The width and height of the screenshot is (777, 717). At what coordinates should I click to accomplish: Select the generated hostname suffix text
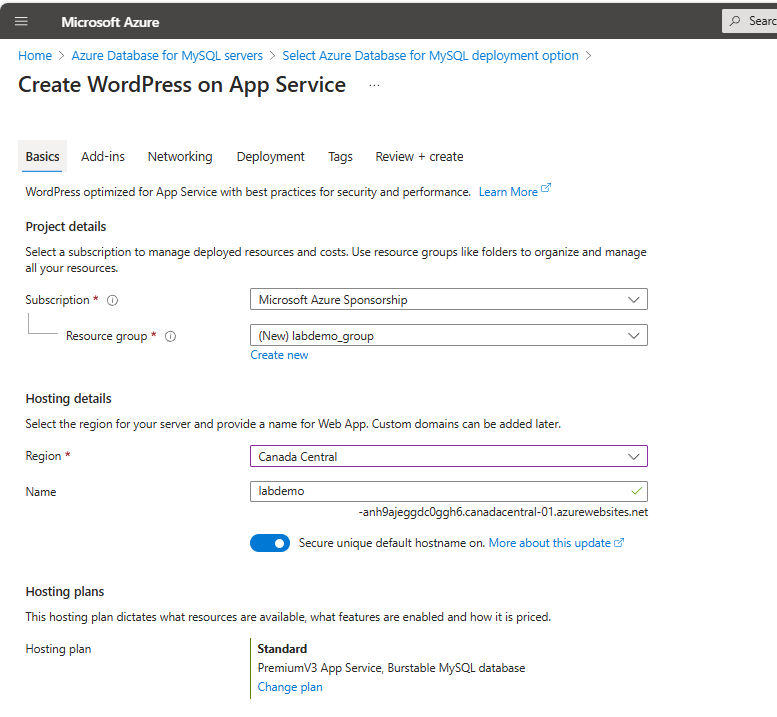pos(503,512)
